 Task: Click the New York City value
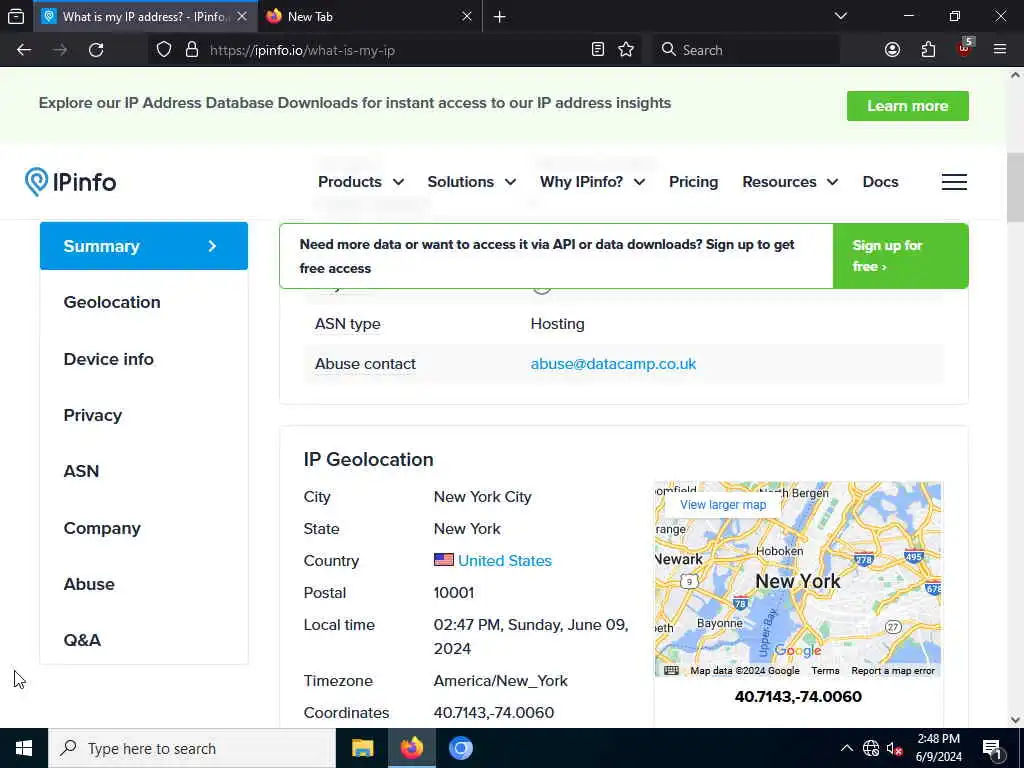pos(483,496)
